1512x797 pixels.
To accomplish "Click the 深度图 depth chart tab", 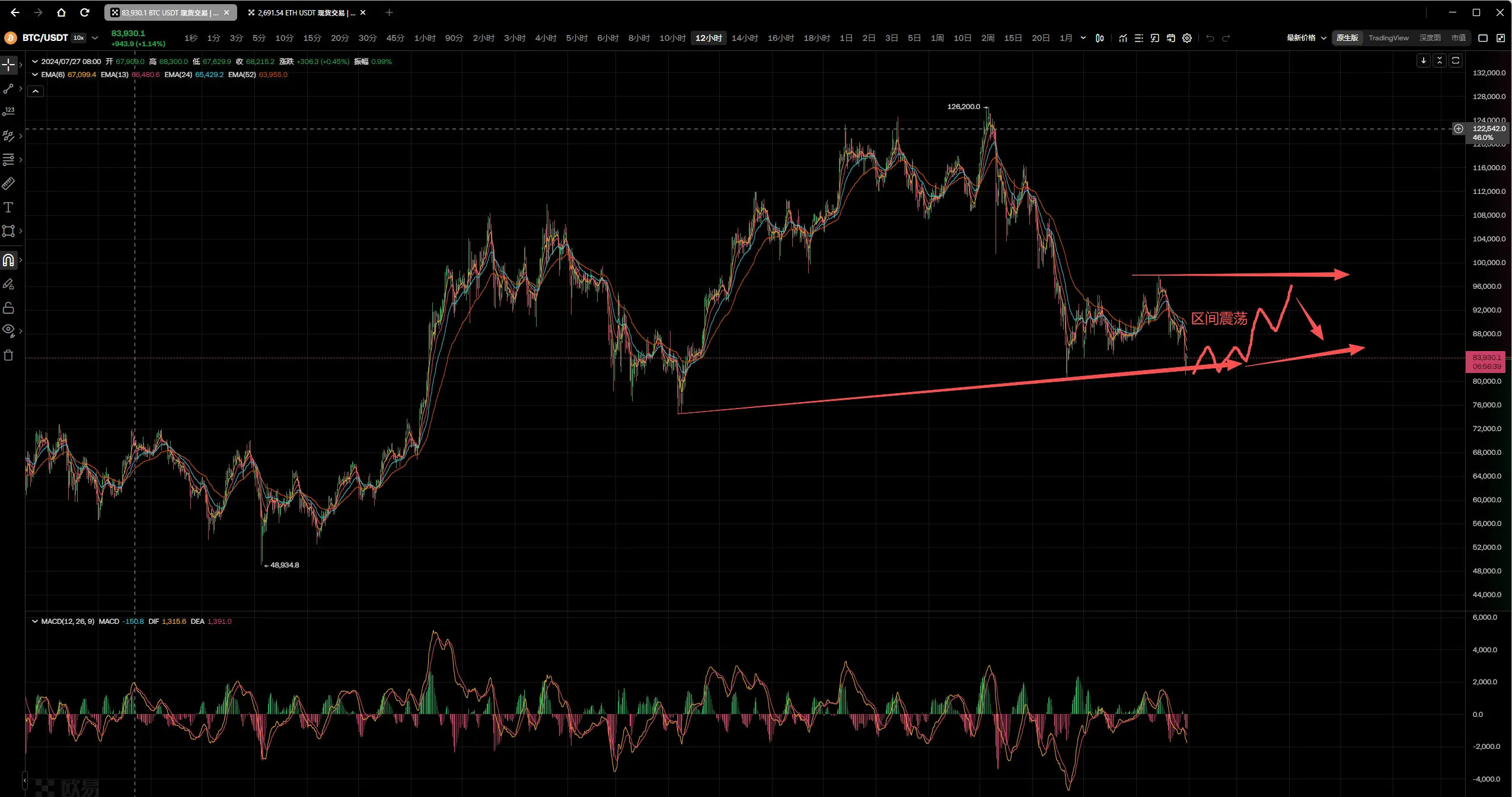I will tap(1430, 38).
